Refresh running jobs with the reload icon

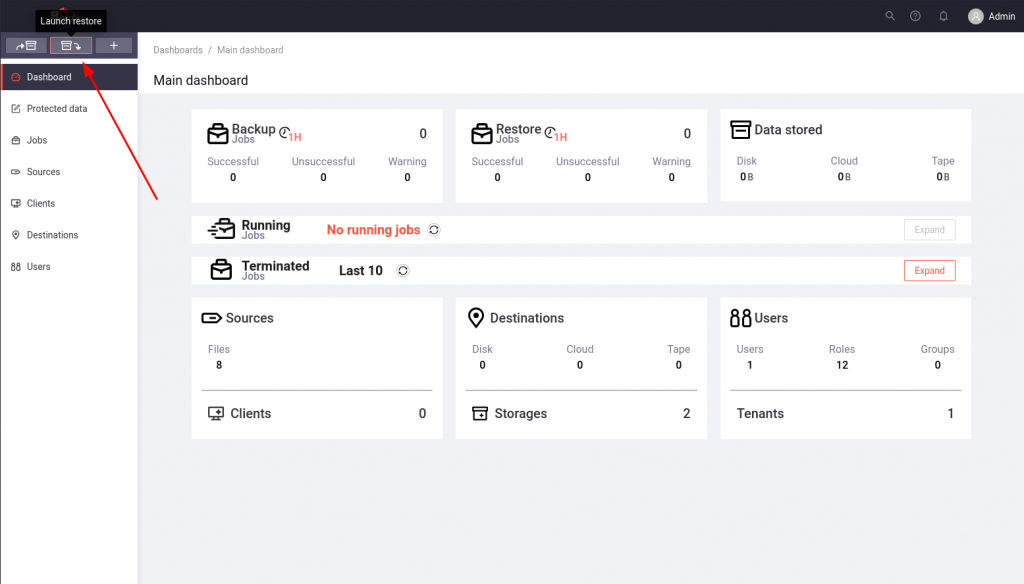tap(434, 230)
